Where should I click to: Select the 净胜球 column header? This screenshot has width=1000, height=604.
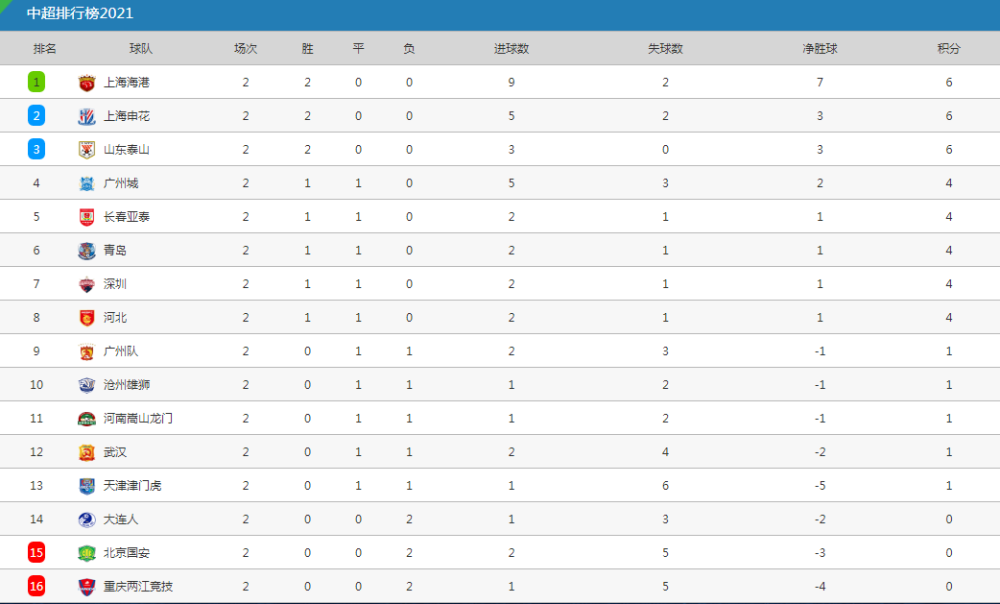click(x=820, y=48)
